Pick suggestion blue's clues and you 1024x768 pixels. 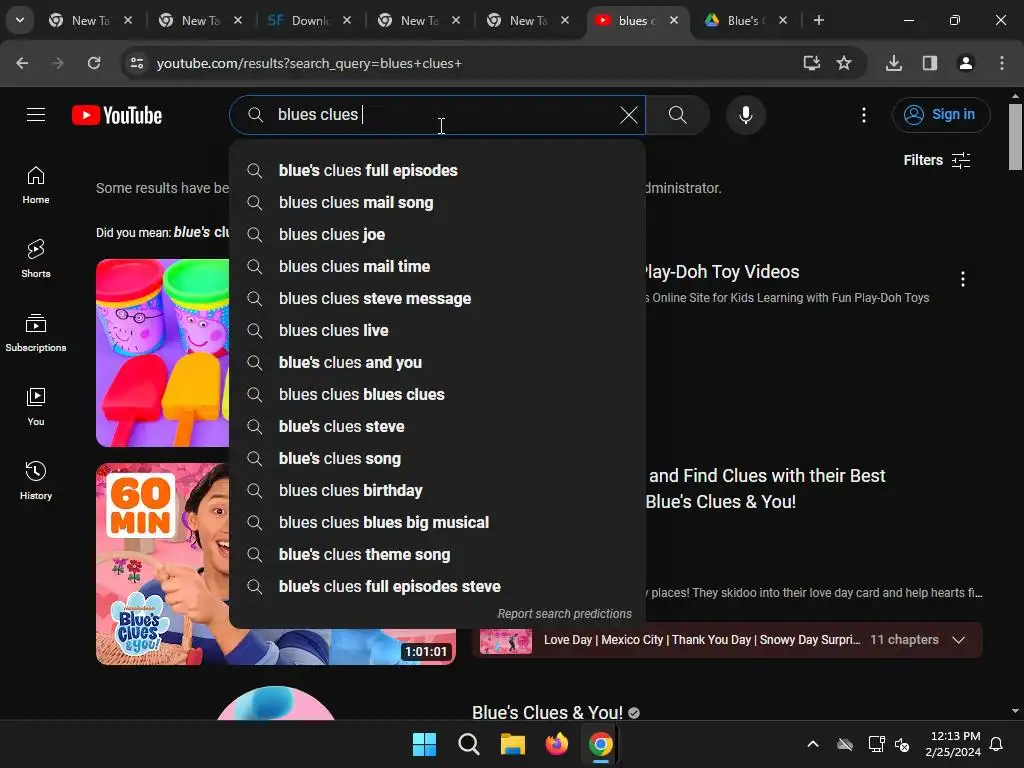[437, 362]
